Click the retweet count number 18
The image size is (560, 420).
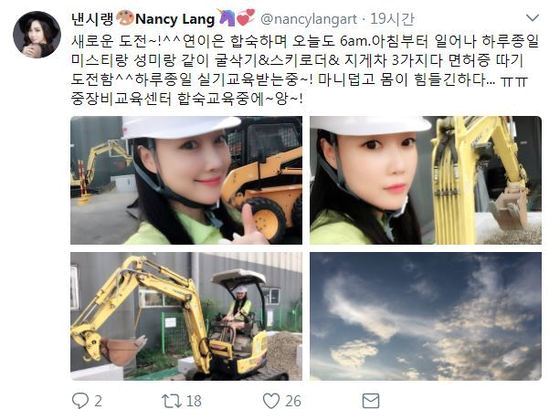[194, 401]
